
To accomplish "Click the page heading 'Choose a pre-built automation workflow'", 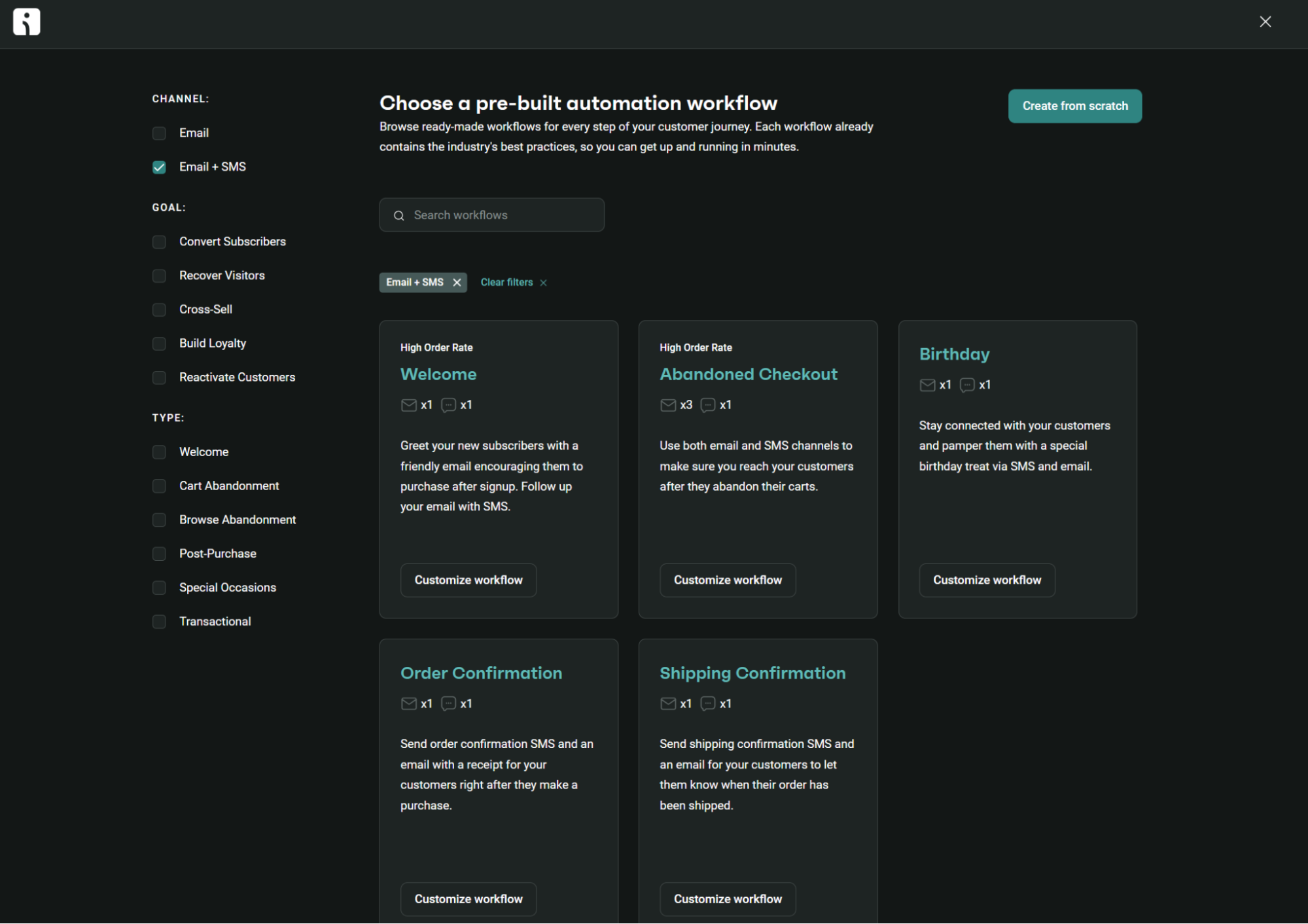I will (x=578, y=103).
